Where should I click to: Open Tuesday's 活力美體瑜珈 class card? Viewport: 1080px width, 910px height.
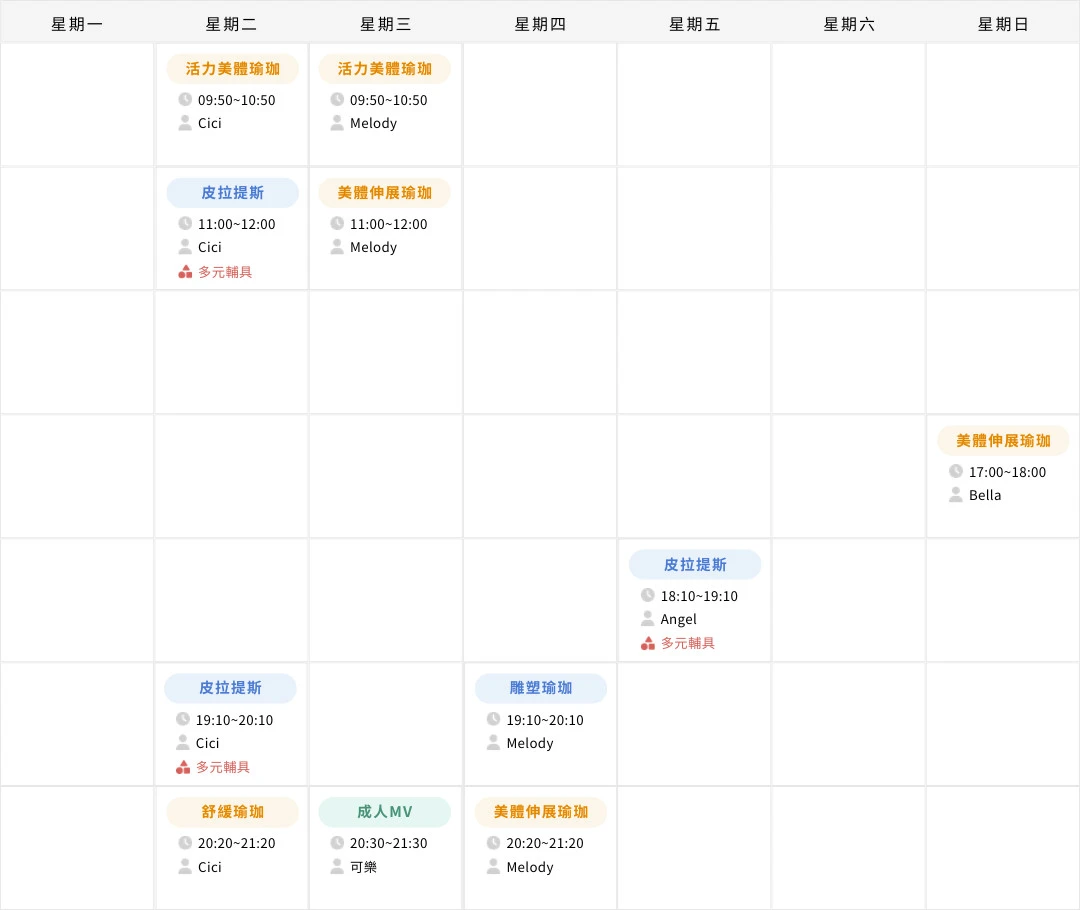click(232, 68)
